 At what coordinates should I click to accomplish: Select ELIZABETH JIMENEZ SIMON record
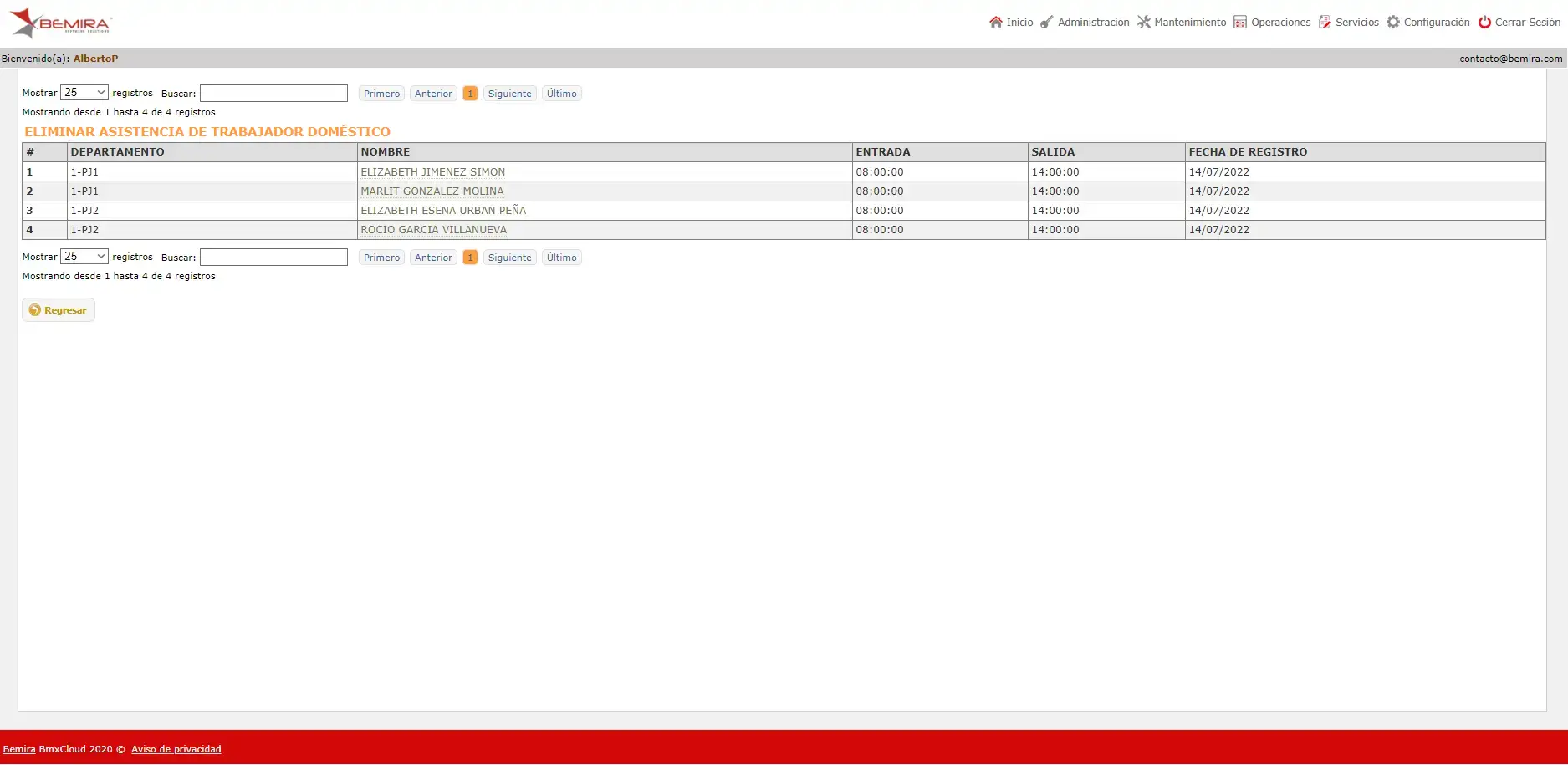pos(432,172)
